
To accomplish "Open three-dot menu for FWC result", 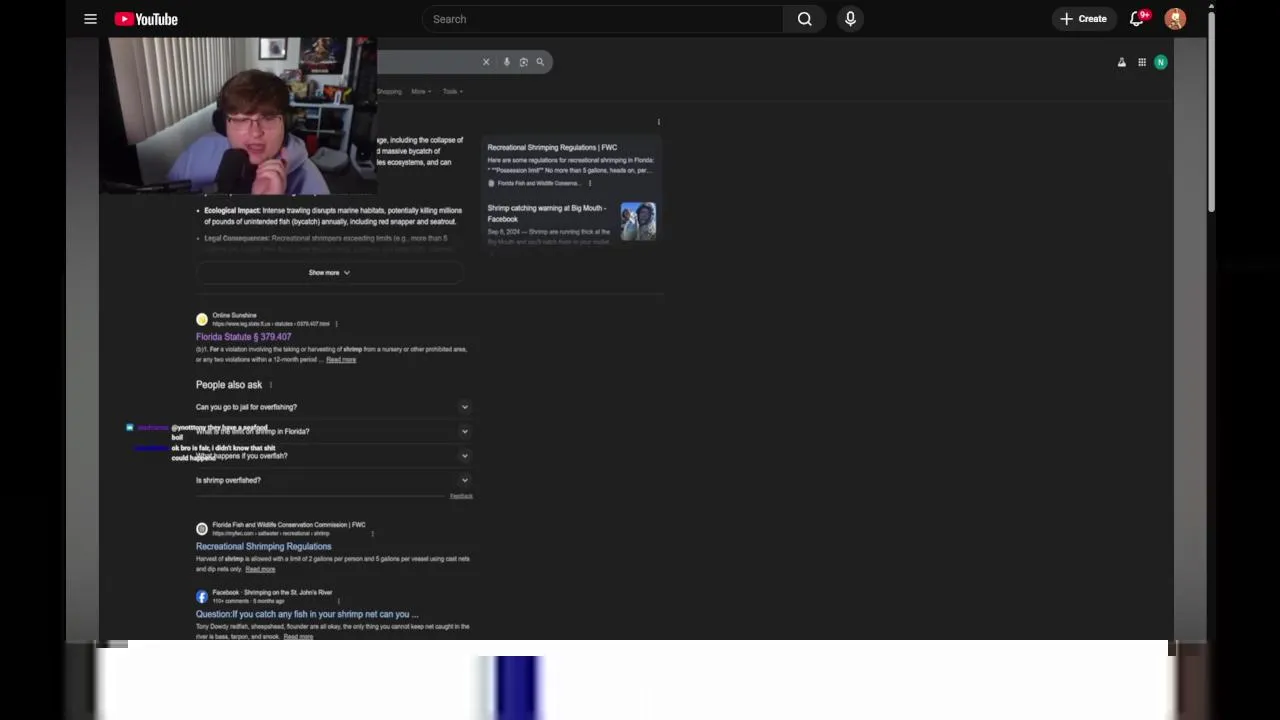I will coord(372,533).
